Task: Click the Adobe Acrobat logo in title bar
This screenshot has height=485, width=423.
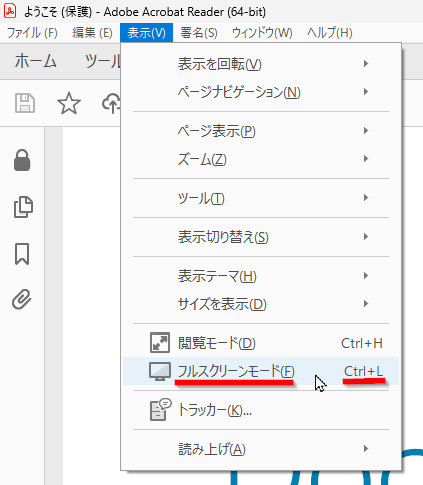Action: [x=10, y=11]
